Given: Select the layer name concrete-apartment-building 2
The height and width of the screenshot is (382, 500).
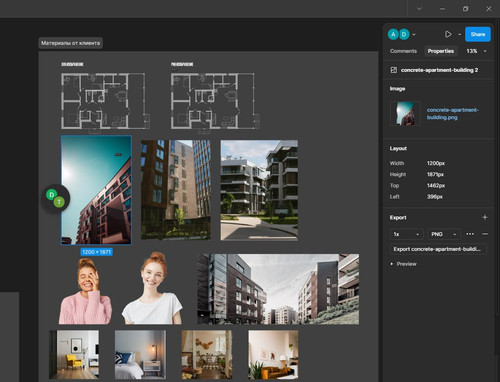Looking at the screenshot, I should tap(439, 70).
